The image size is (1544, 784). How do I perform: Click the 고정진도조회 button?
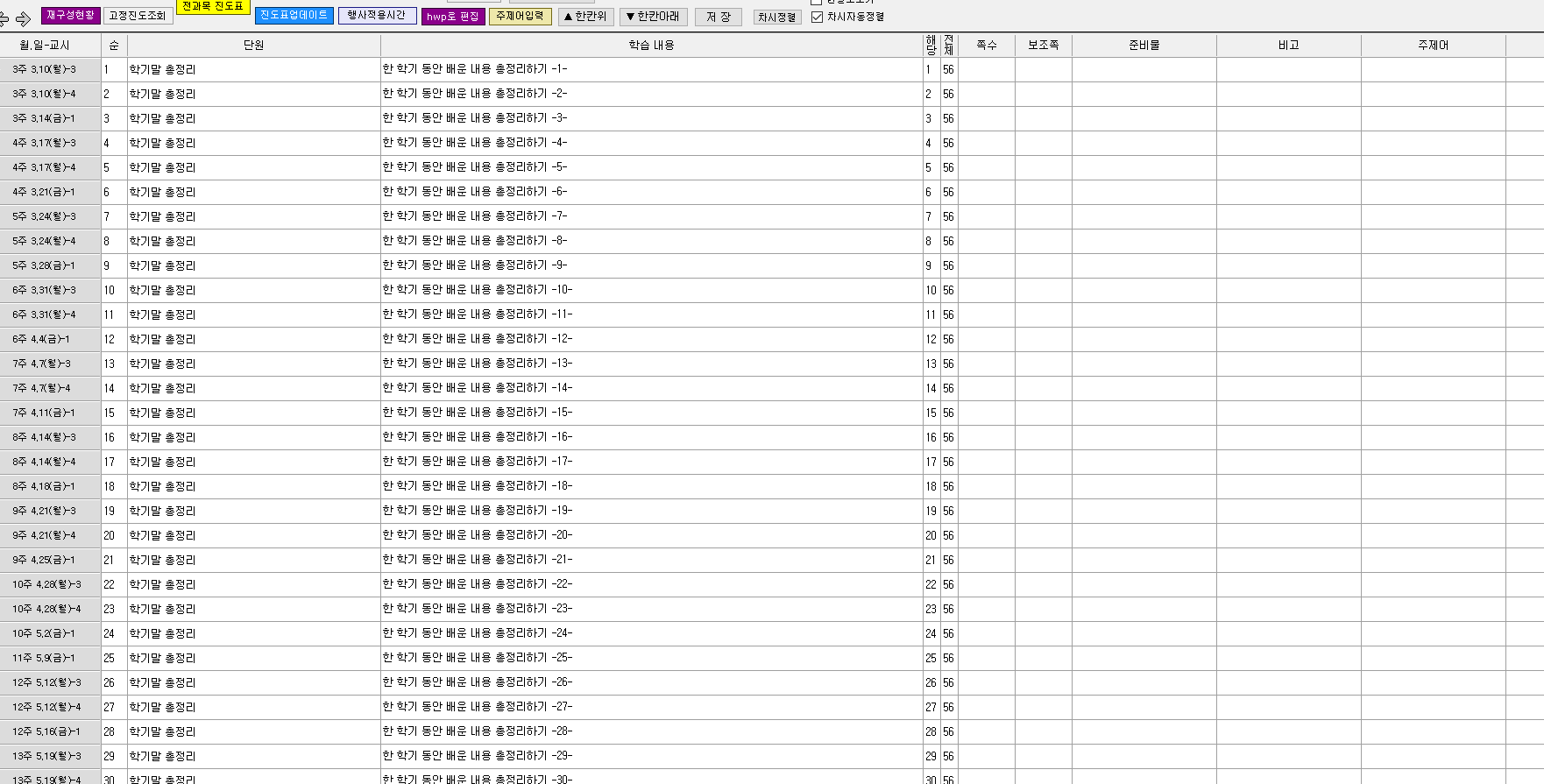point(138,16)
